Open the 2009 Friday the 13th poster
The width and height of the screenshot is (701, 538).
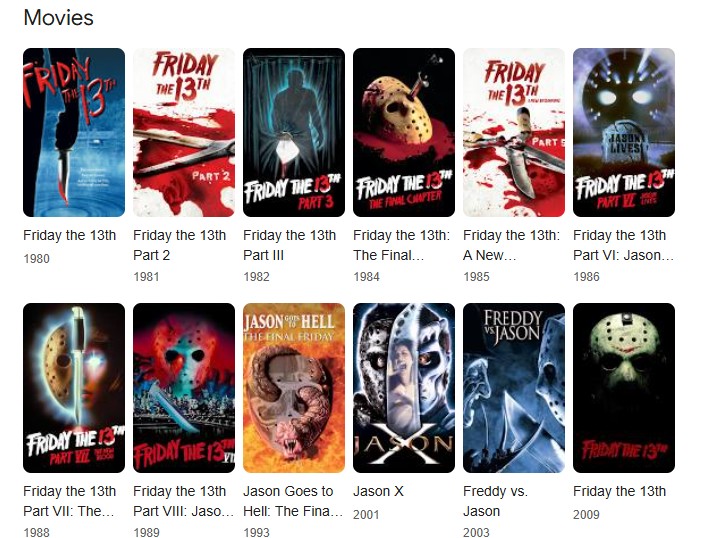[624, 388]
